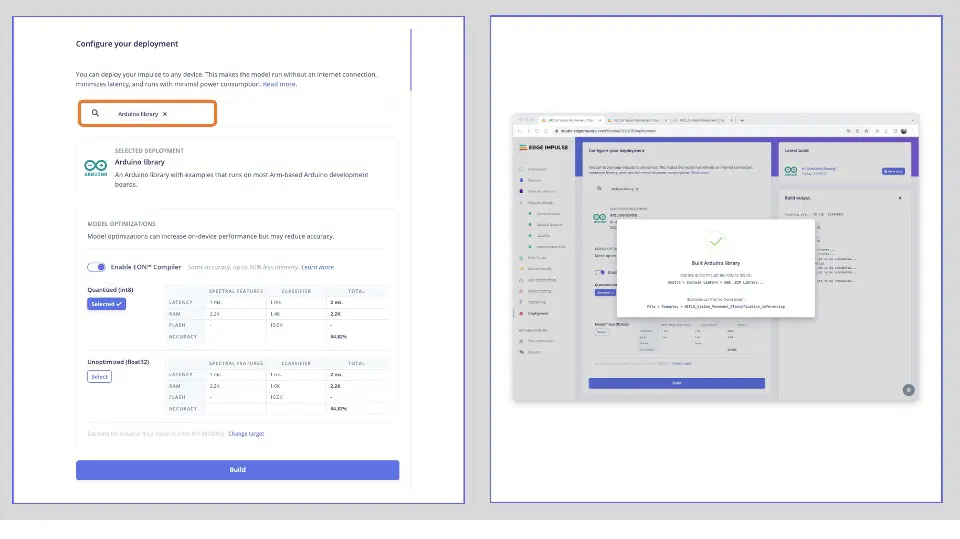Click the search magnifier icon in deployment search
960x539 pixels.
(x=96, y=114)
